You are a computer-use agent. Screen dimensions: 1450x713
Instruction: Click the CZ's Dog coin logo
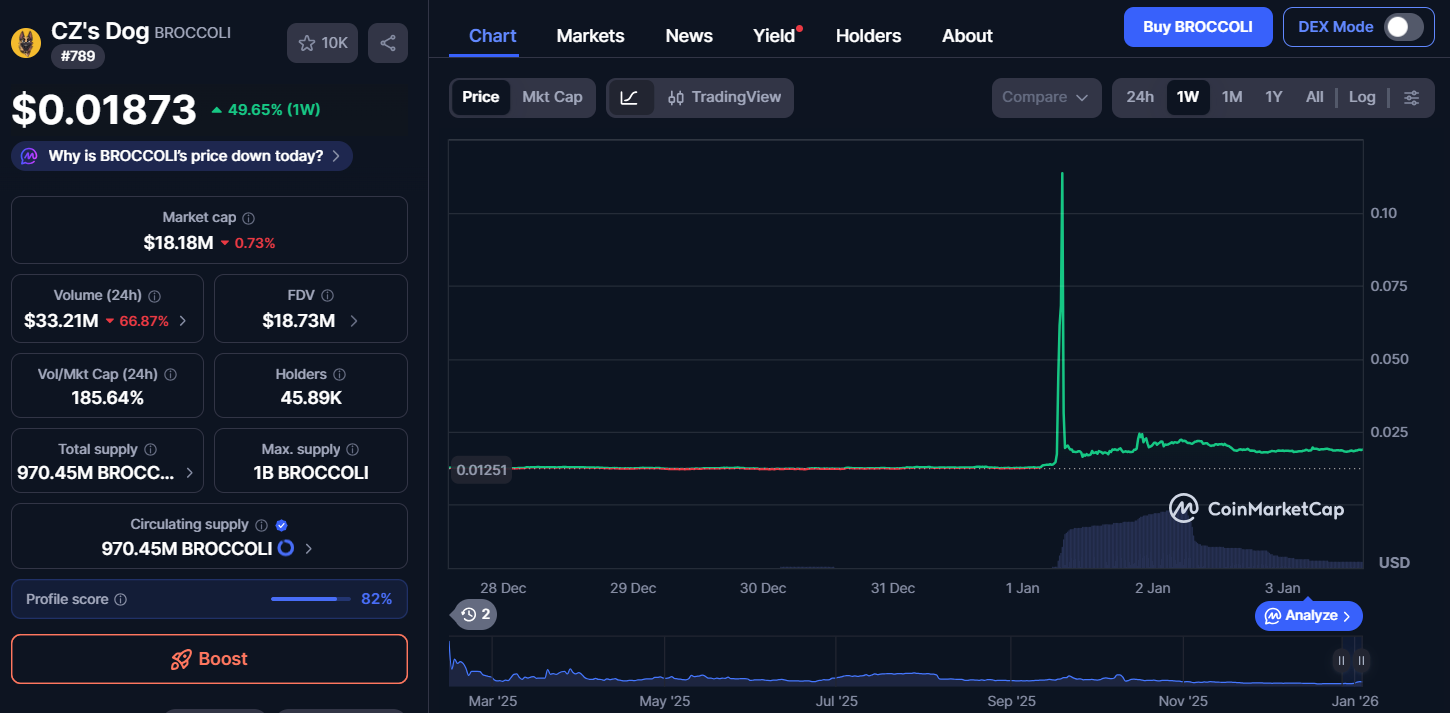point(26,42)
